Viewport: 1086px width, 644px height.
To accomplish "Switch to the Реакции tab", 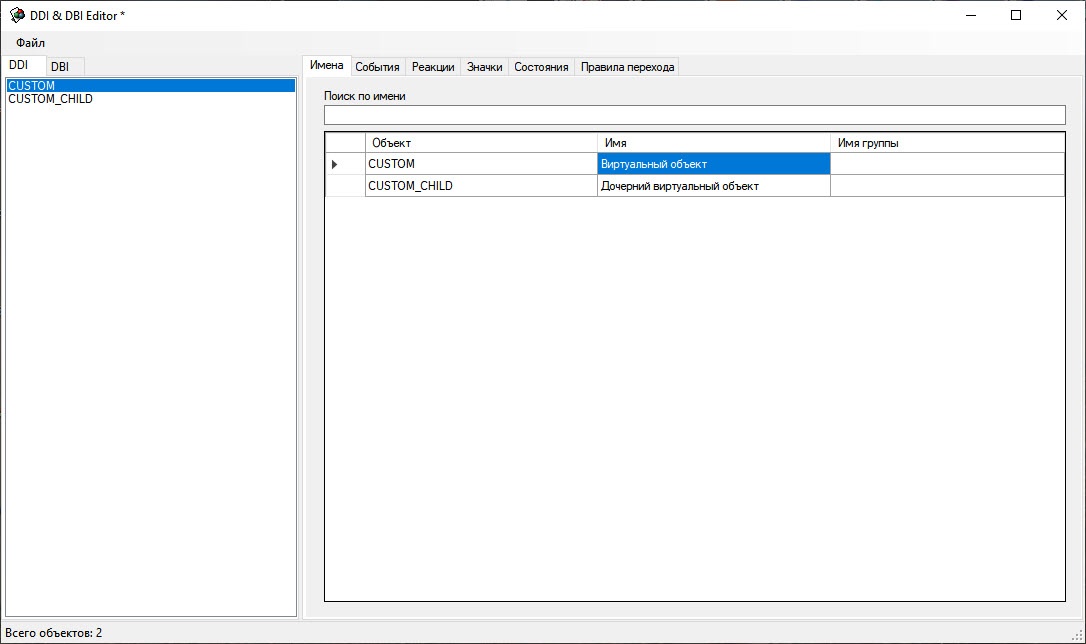I will [x=433, y=67].
